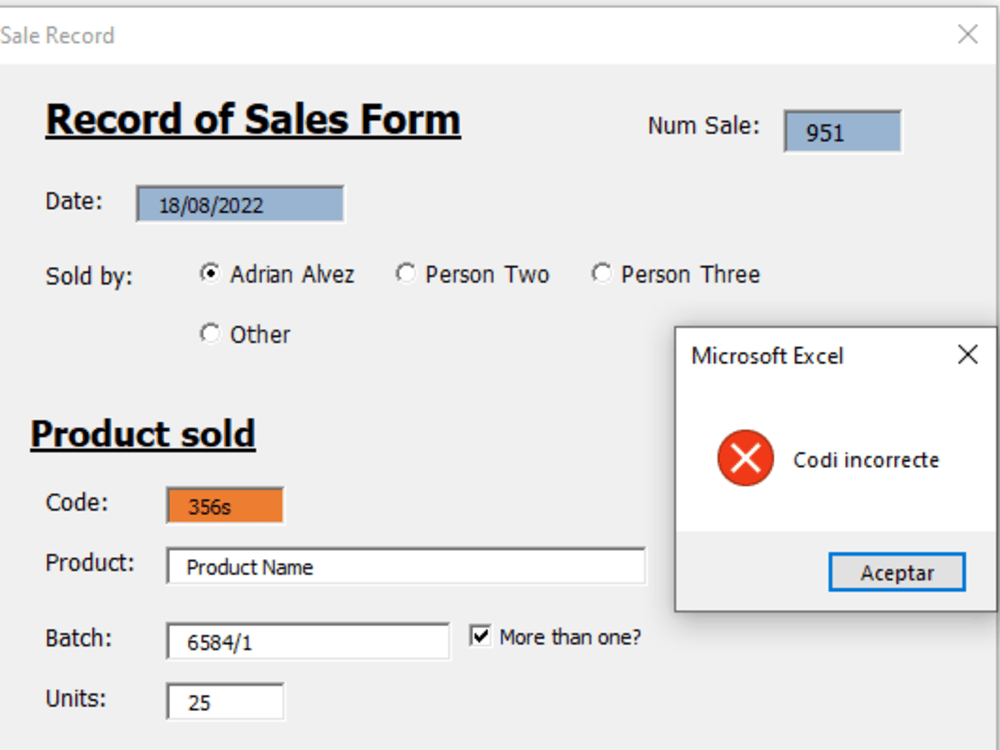Select the Person Three radio button
Image resolution: width=1000 pixels, height=750 pixels.
click(601, 273)
